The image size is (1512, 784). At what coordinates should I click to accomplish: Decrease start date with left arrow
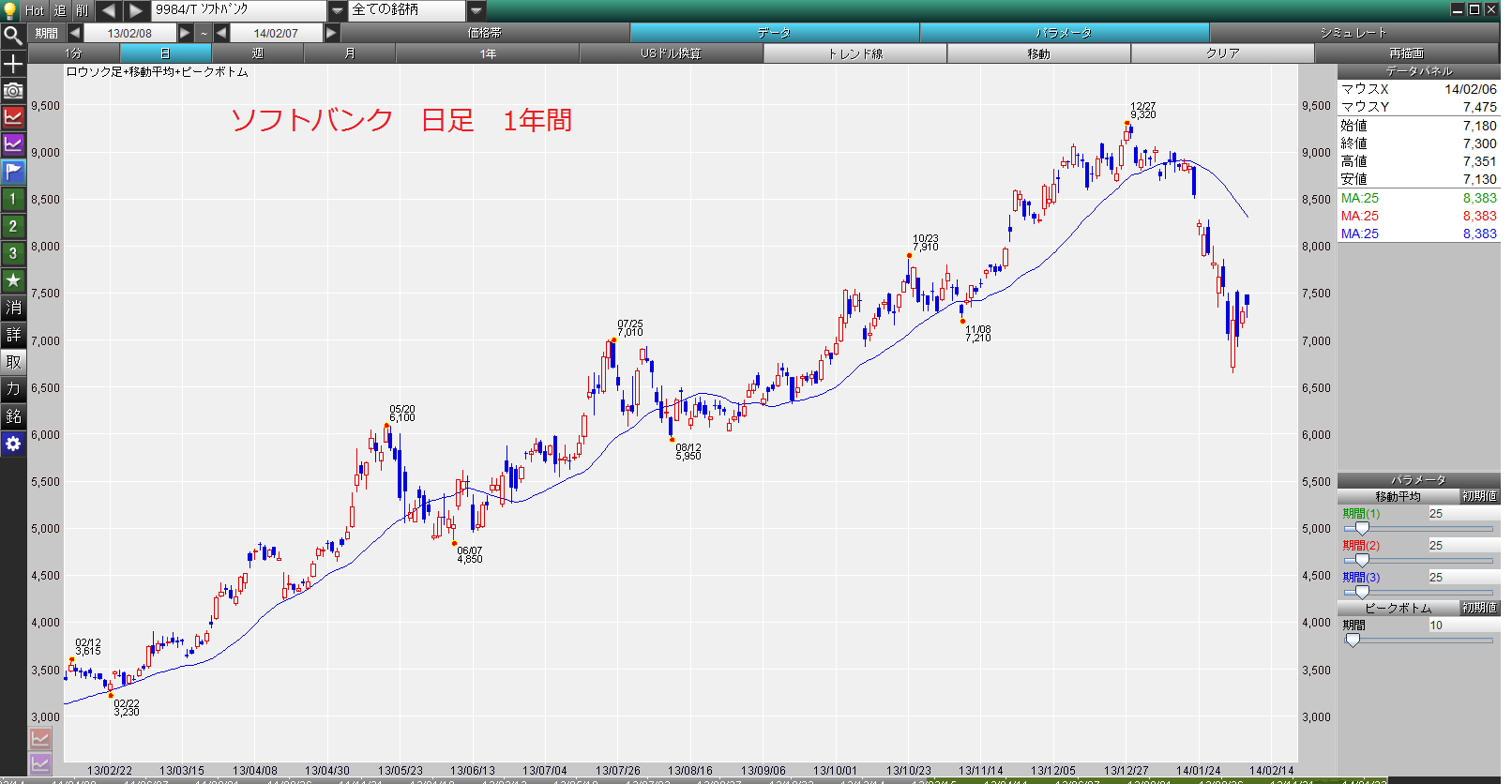click(74, 33)
